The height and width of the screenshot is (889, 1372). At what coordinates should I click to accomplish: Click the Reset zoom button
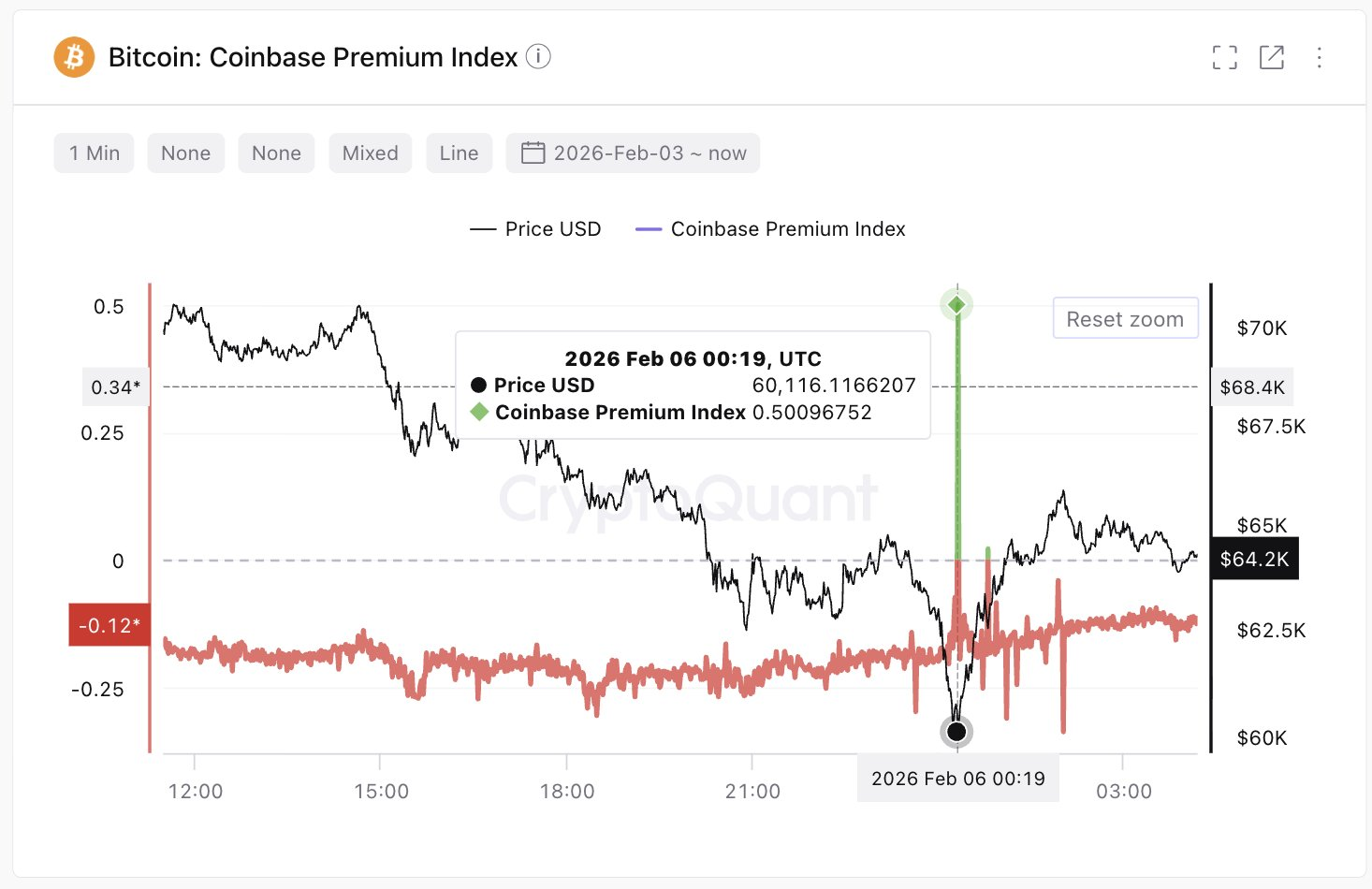(1125, 318)
